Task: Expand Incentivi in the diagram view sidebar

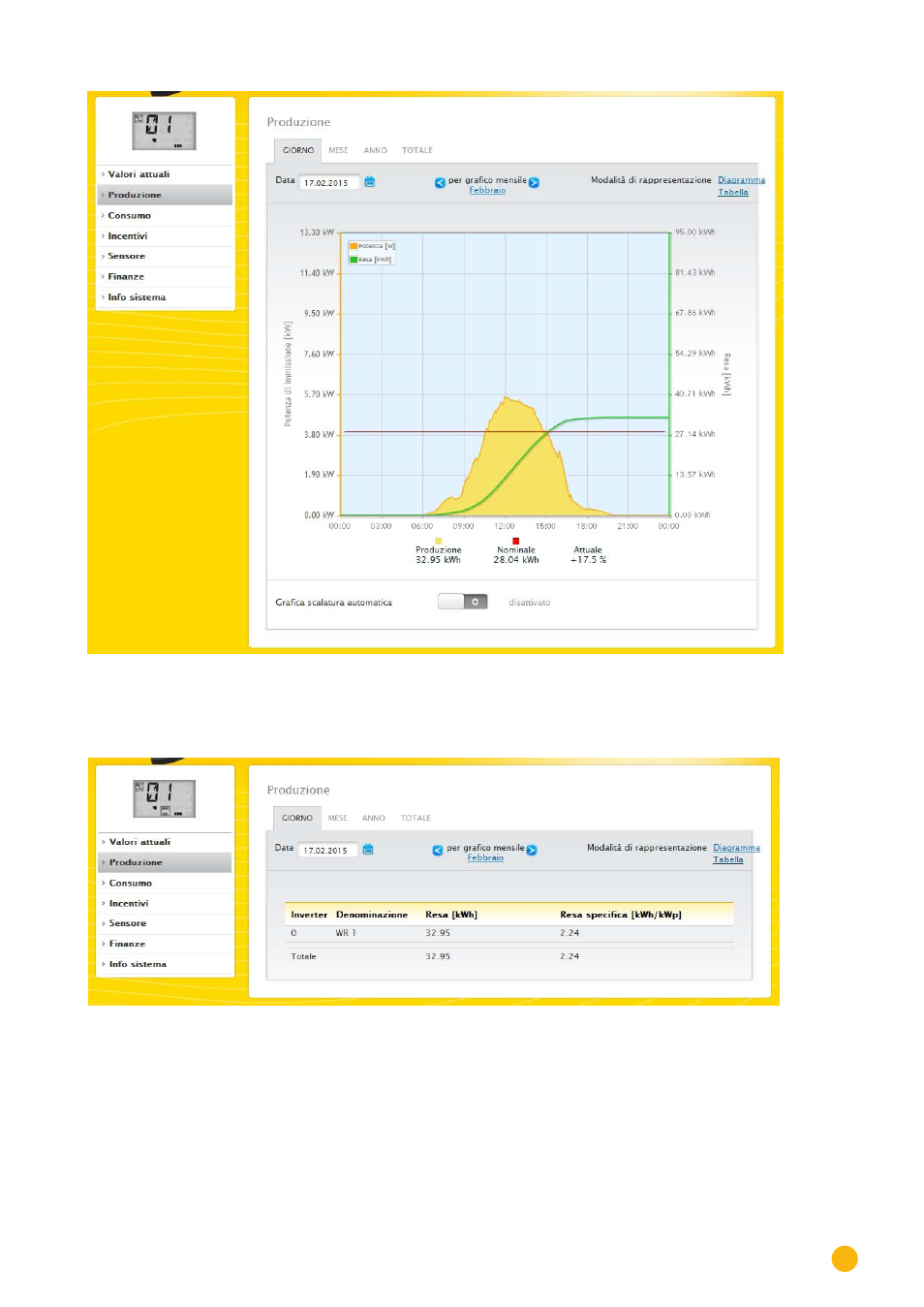Action: [128, 235]
